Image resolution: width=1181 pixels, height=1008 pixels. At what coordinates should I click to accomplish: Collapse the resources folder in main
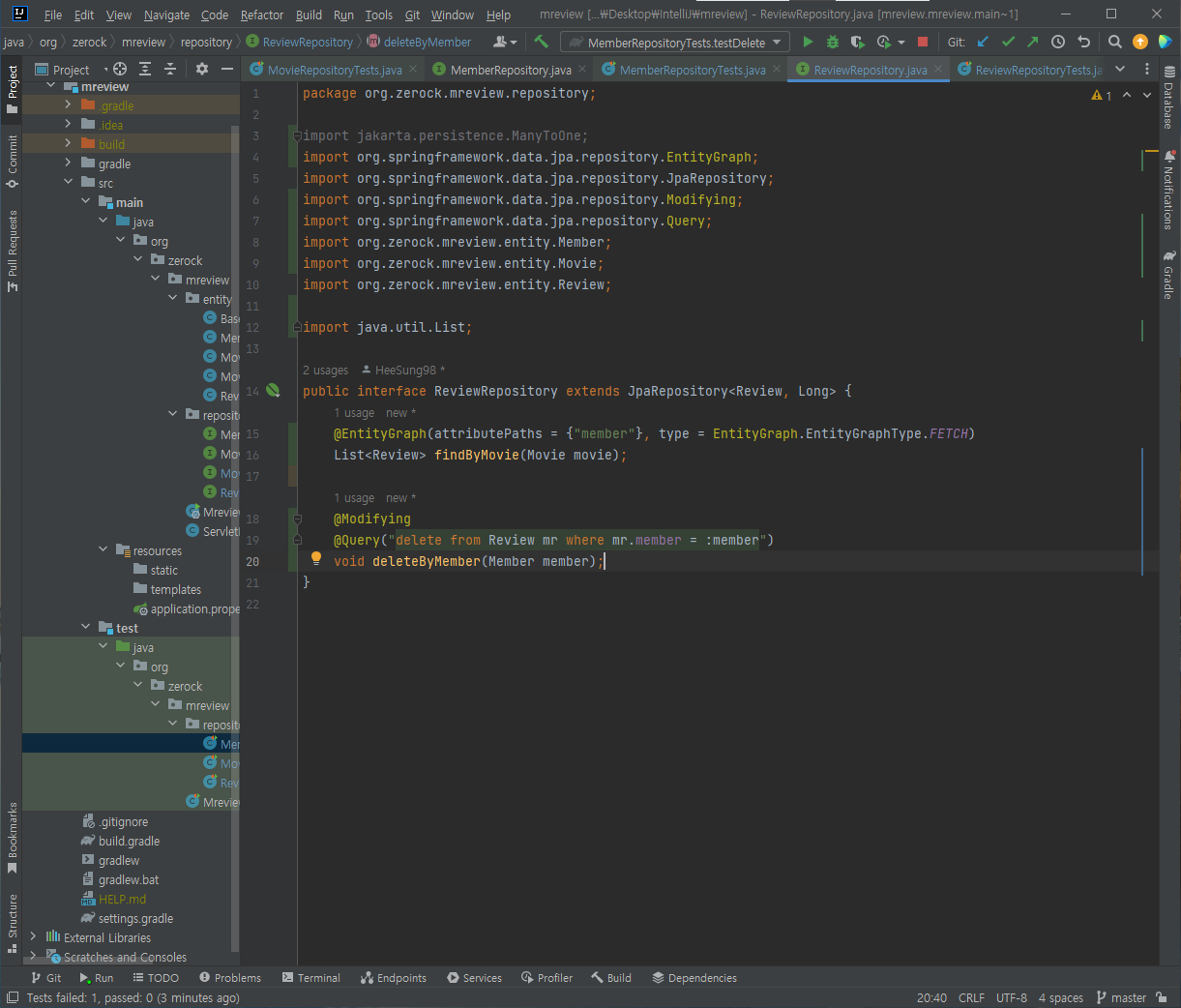[x=103, y=550]
